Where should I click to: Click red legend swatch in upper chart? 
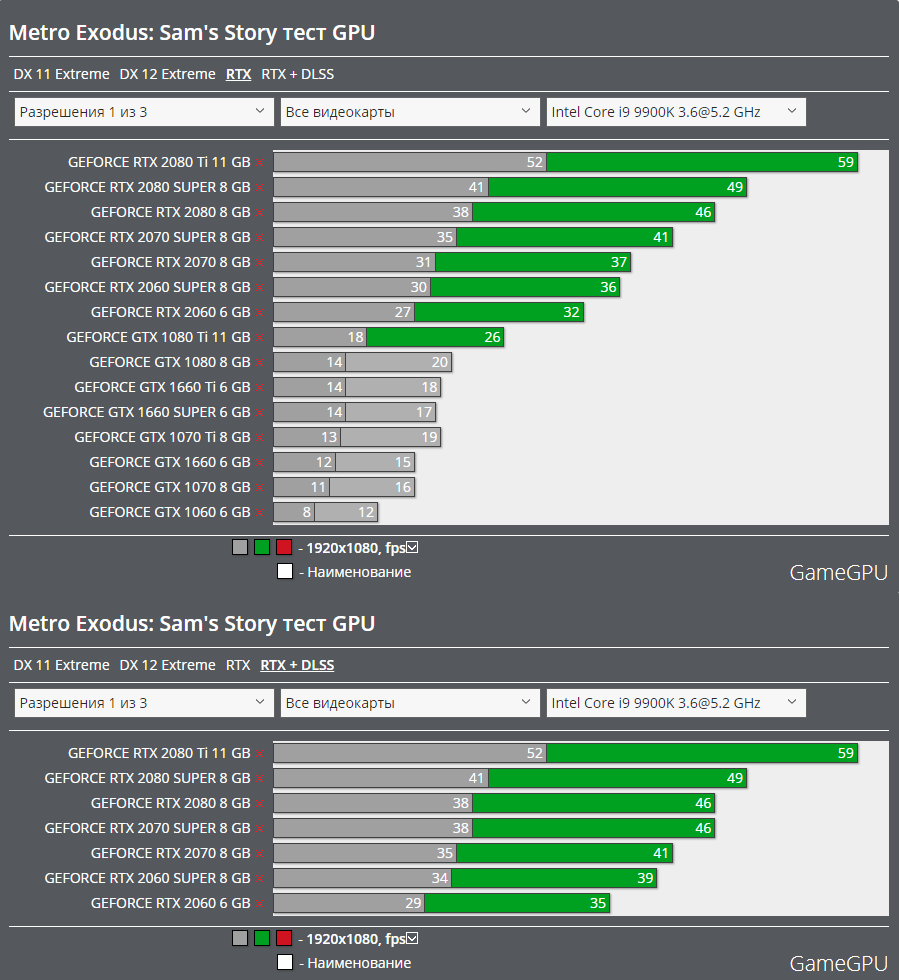pyautogui.click(x=284, y=548)
